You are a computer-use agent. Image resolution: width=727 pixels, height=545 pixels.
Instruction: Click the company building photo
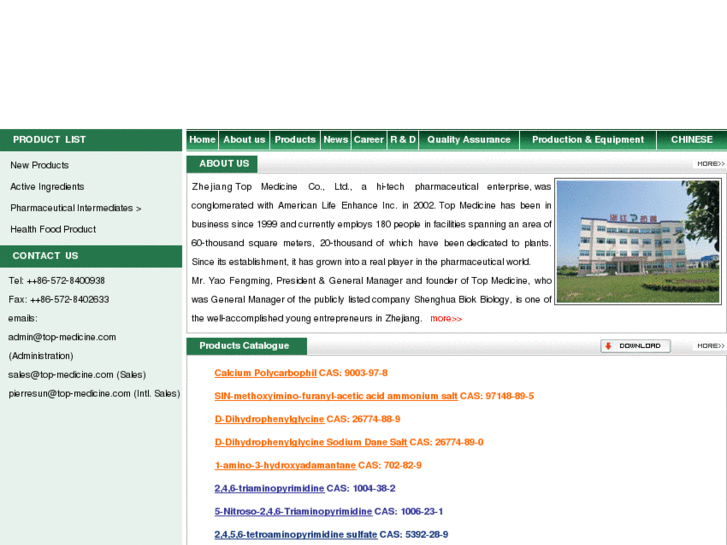click(638, 242)
